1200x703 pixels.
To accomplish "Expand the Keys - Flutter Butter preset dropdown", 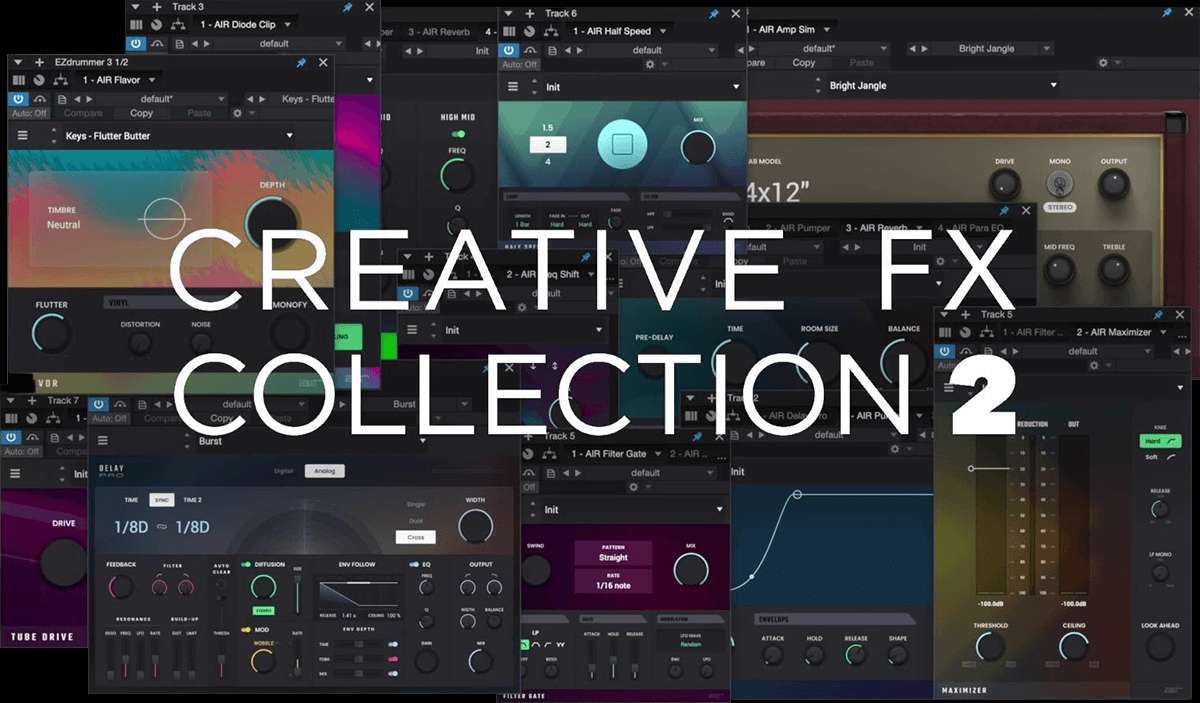I will point(290,135).
